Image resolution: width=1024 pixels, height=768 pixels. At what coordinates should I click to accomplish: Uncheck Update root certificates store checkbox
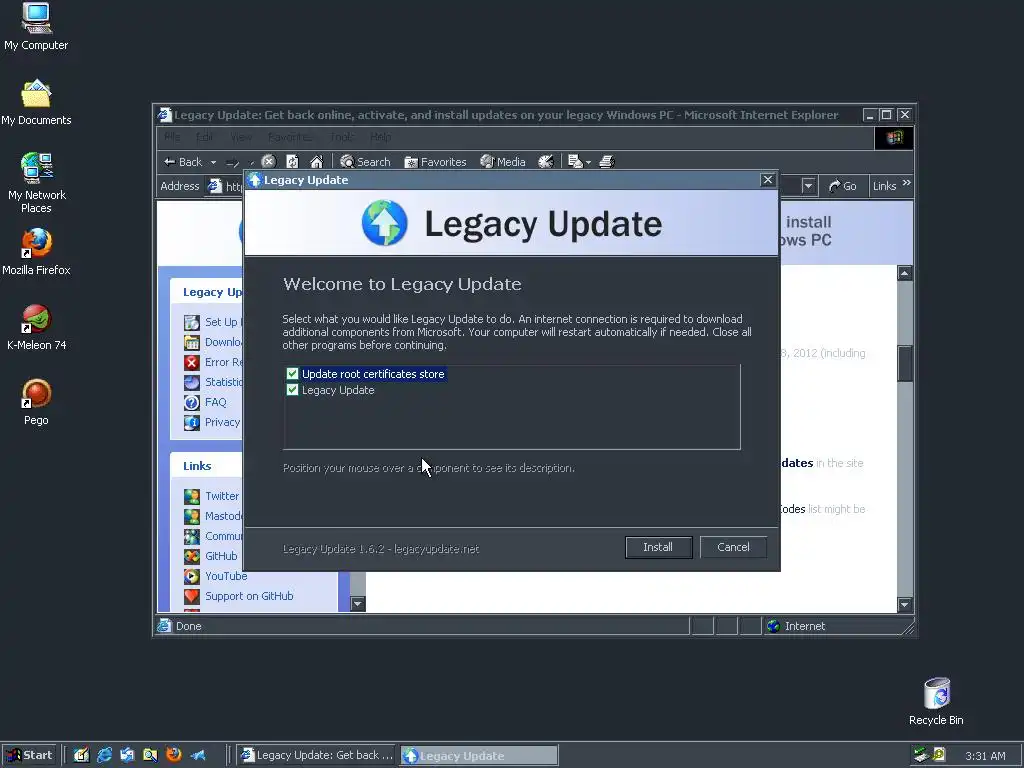click(x=292, y=374)
